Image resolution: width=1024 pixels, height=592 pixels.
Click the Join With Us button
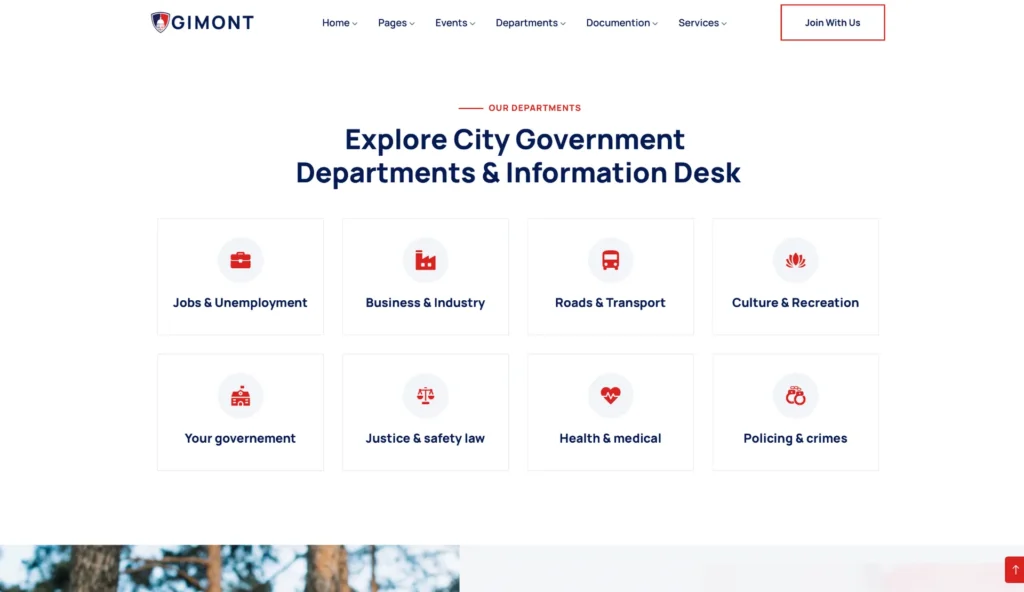[x=832, y=23]
